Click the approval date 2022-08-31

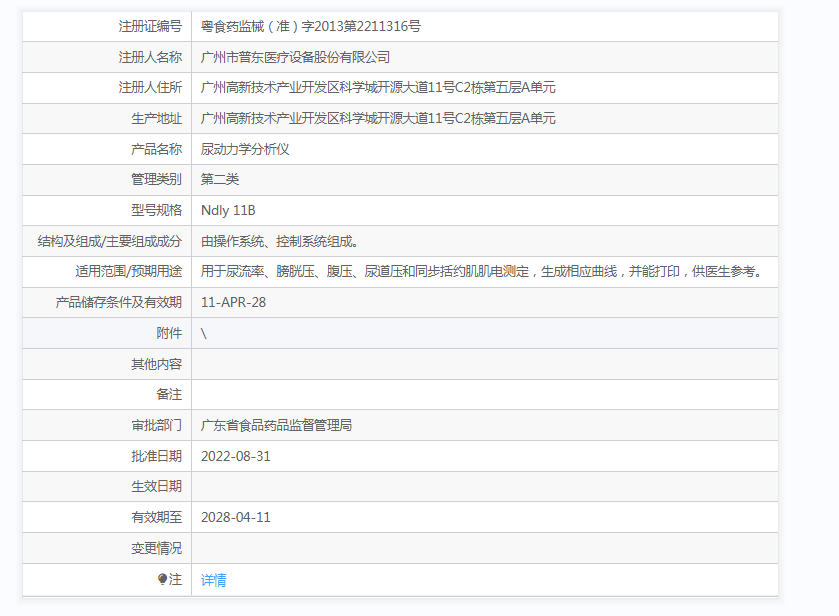point(235,456)
